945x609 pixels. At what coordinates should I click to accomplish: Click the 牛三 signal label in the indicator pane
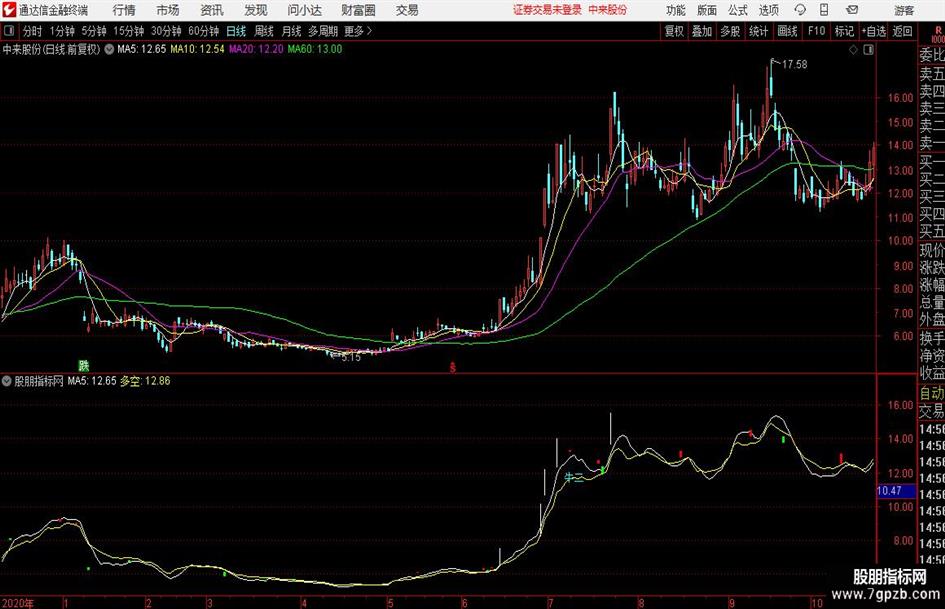(574, 478)
